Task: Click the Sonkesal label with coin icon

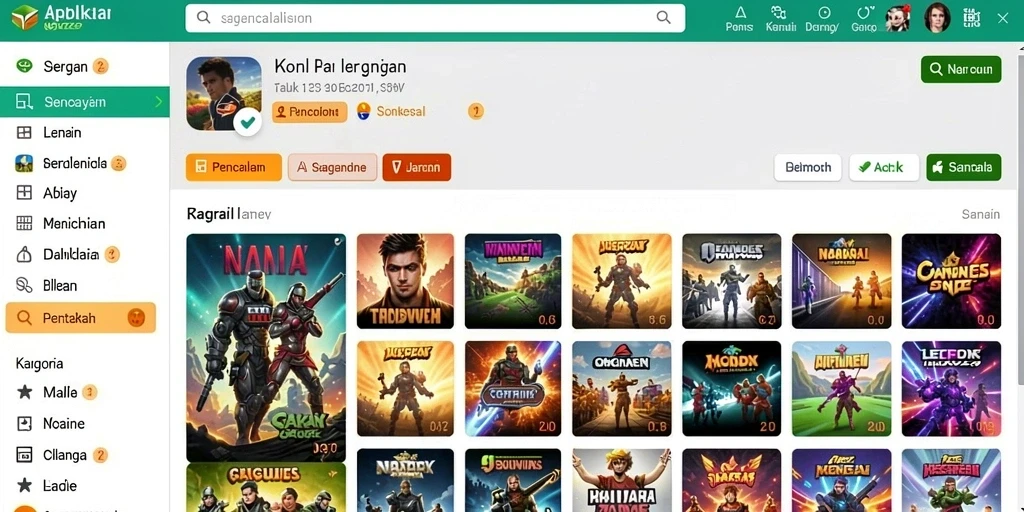Action: [x=391, y=112]
